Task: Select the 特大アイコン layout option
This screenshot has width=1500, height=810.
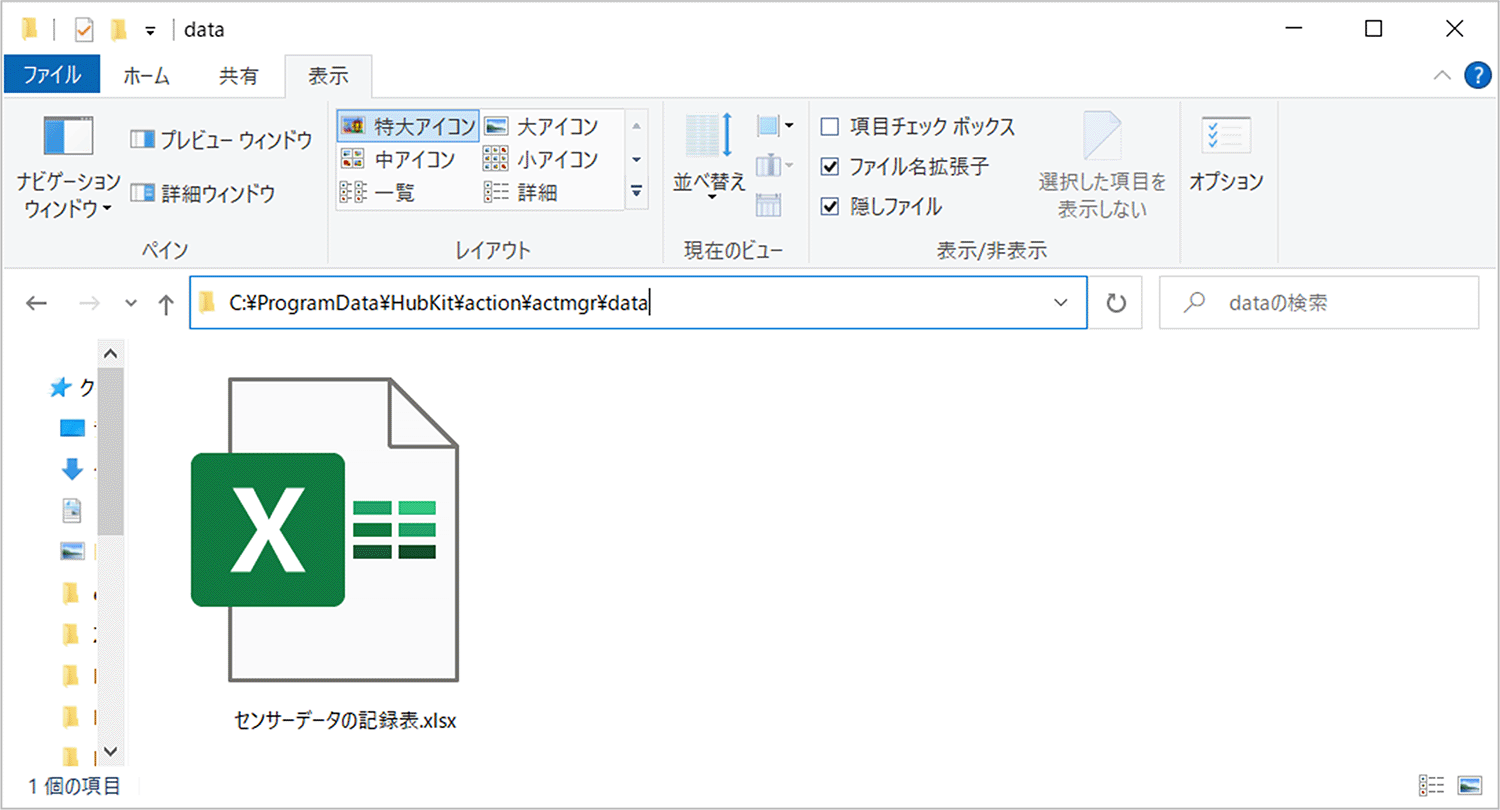Action: (408, 126)
